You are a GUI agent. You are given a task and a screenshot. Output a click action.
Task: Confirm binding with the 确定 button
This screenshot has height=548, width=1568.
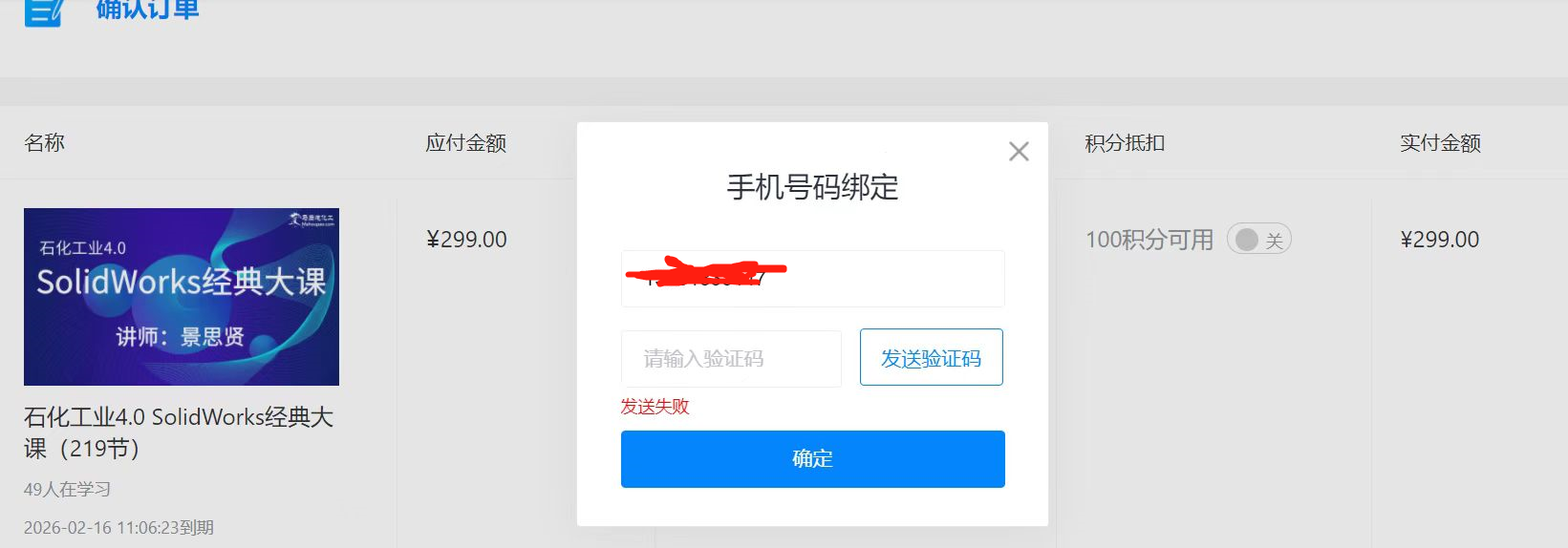click(x=813, y=459)
